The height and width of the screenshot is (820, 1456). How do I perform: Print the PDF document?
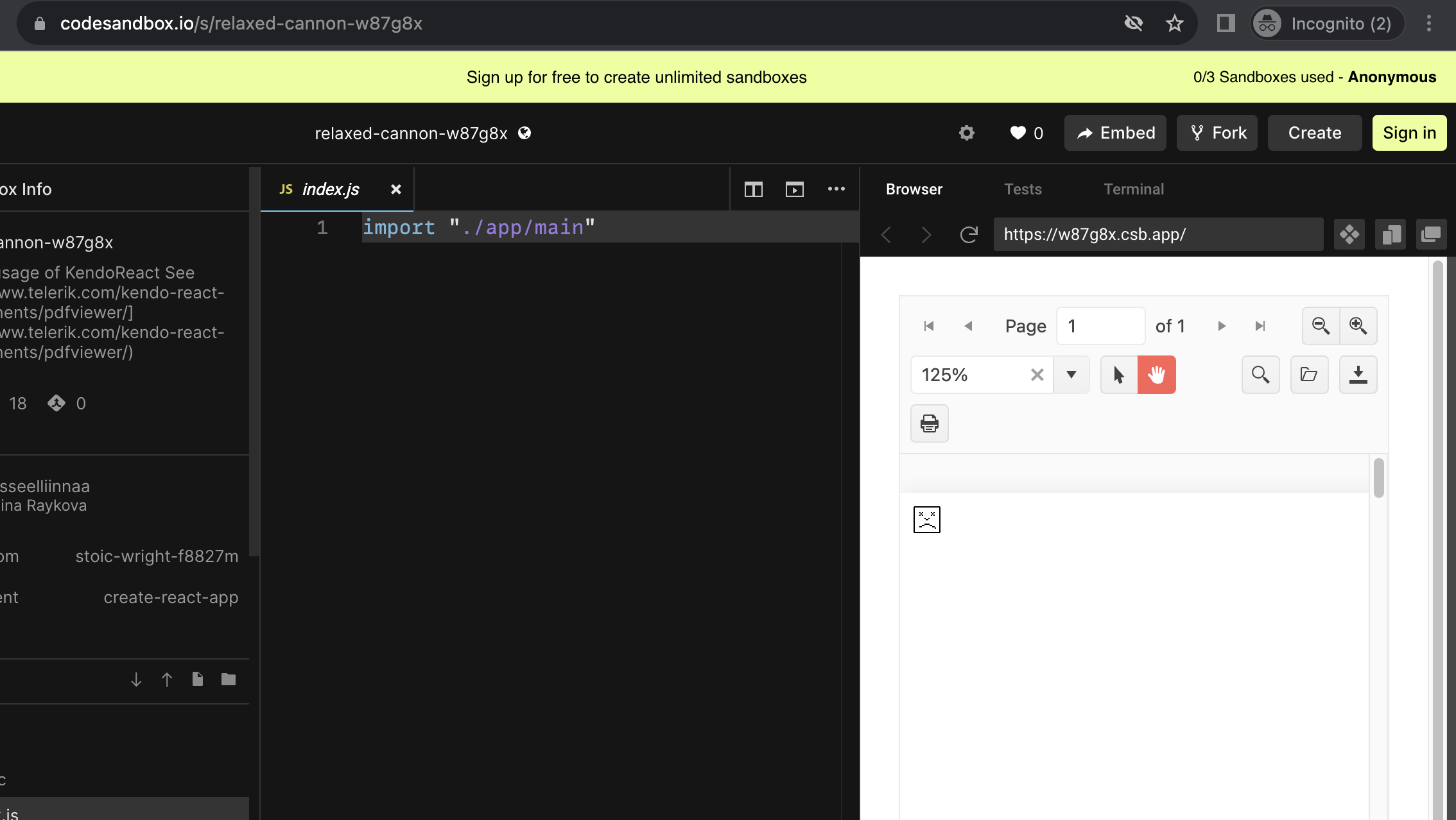tap(928, 423)
